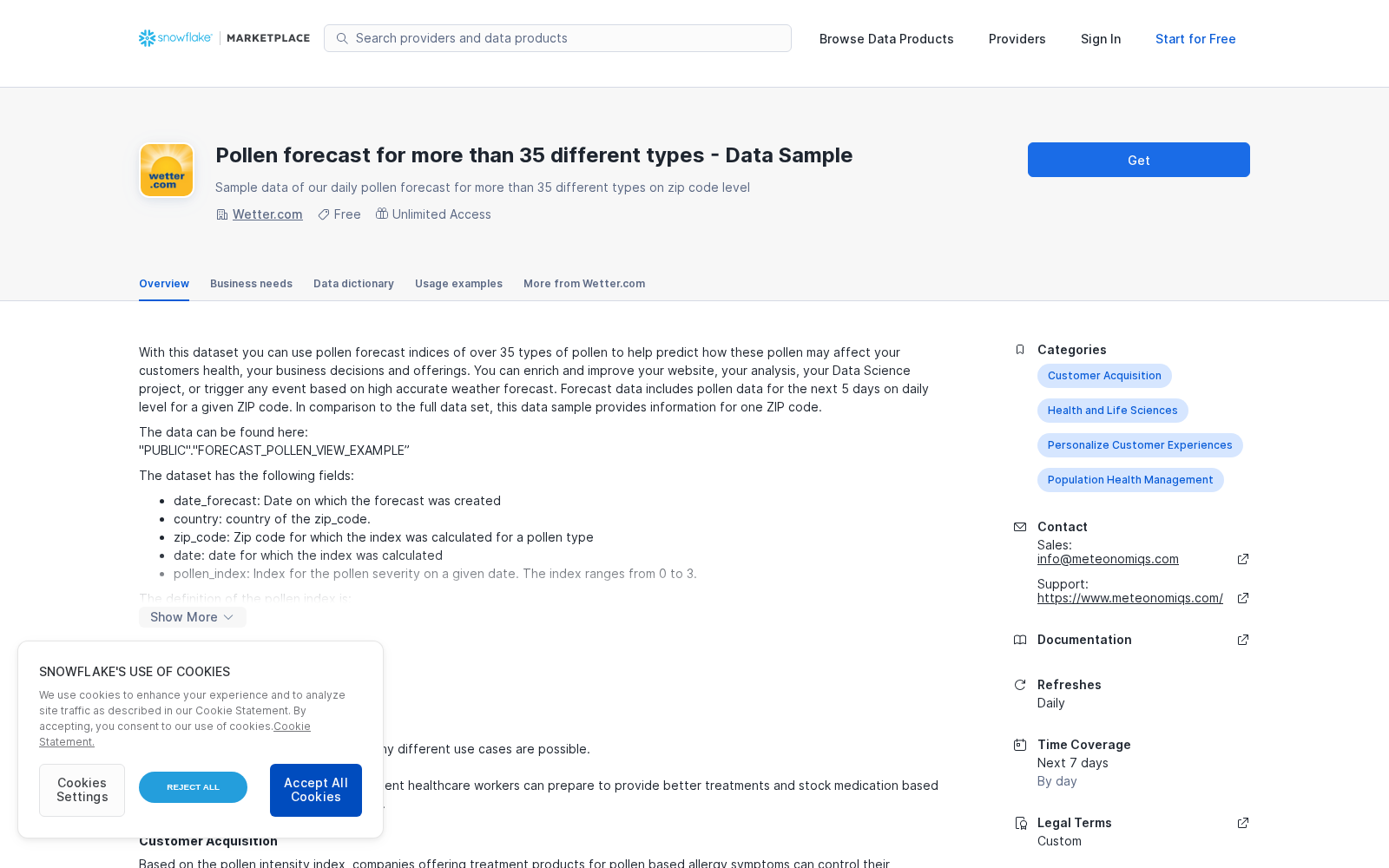Click the Legal Terms document icon
This screenshot has width=1389, height=868.
(1020, 823)
